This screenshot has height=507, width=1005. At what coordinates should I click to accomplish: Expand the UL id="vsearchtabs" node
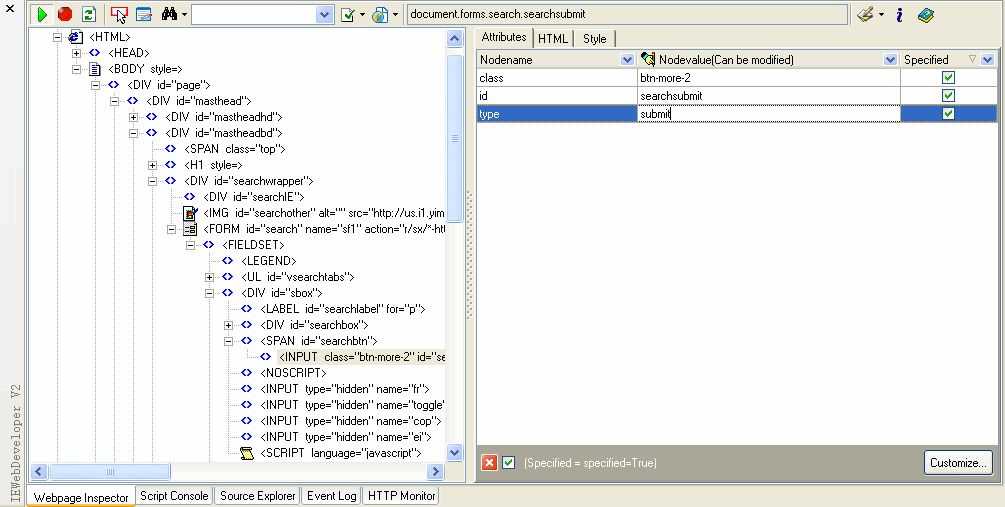(209, 277)
